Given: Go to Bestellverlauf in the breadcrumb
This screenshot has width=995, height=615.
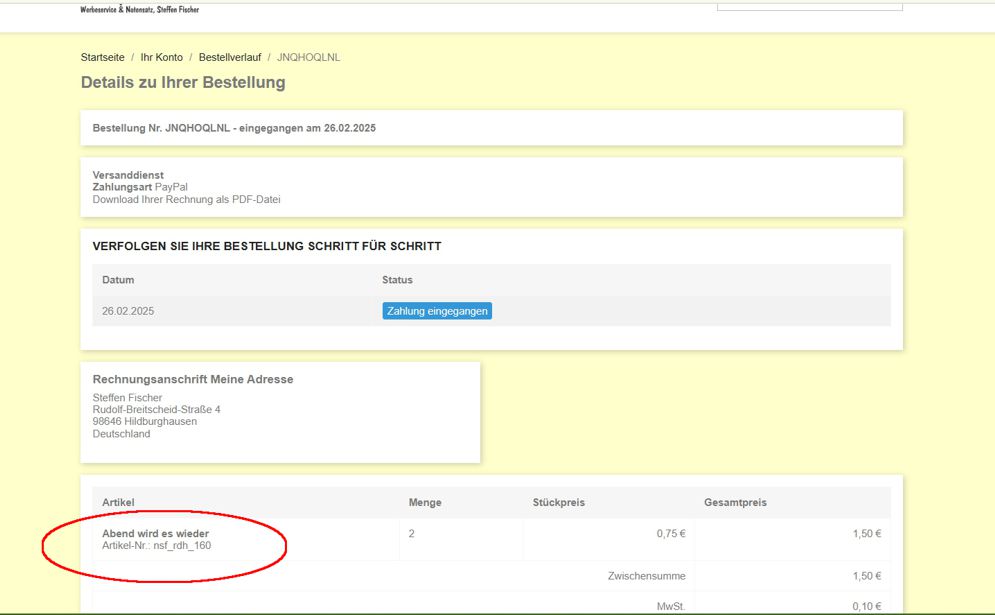Looking at the screenshot, I should [229, 58].
